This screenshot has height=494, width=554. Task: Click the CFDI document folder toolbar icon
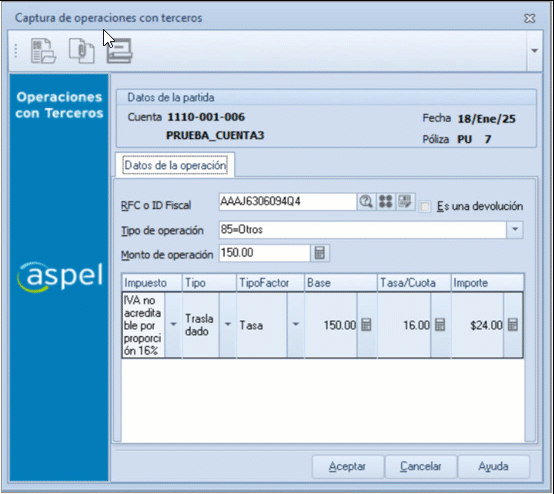point(43,51)
